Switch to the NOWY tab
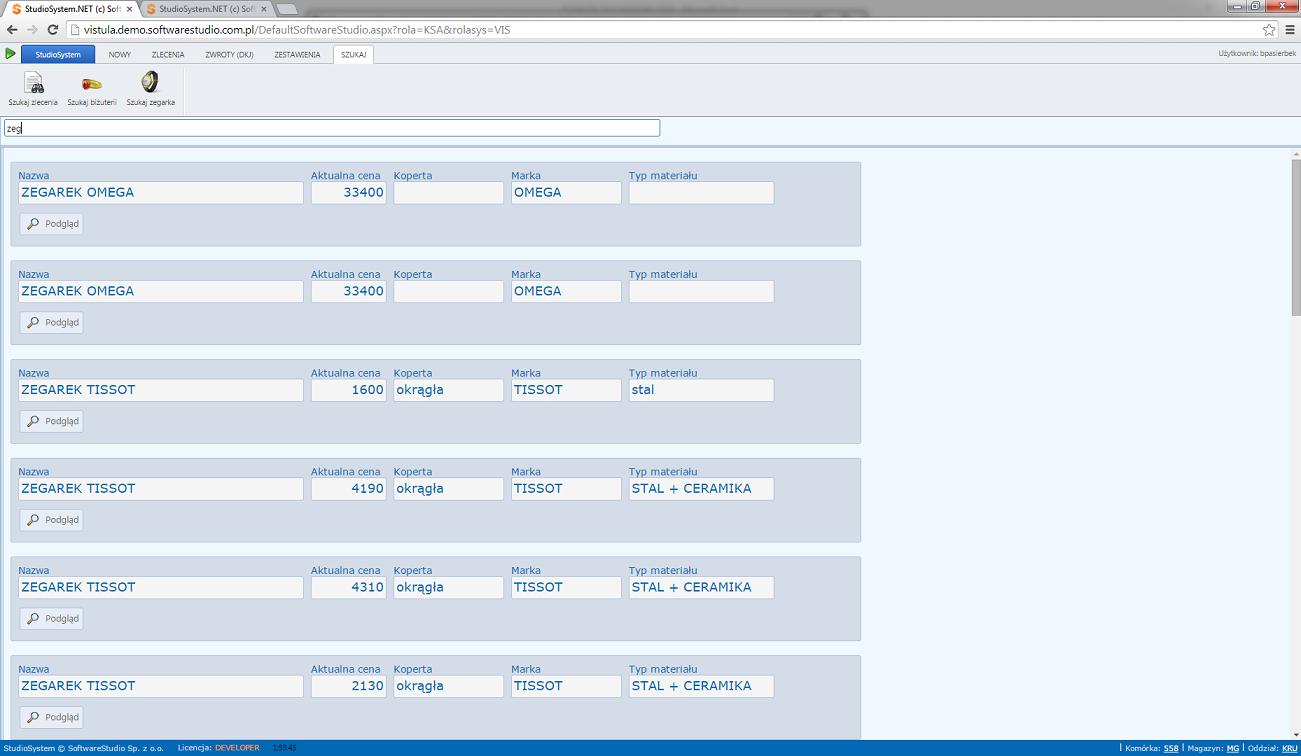Screen dimensions: 1301x756 coord(120,55)
